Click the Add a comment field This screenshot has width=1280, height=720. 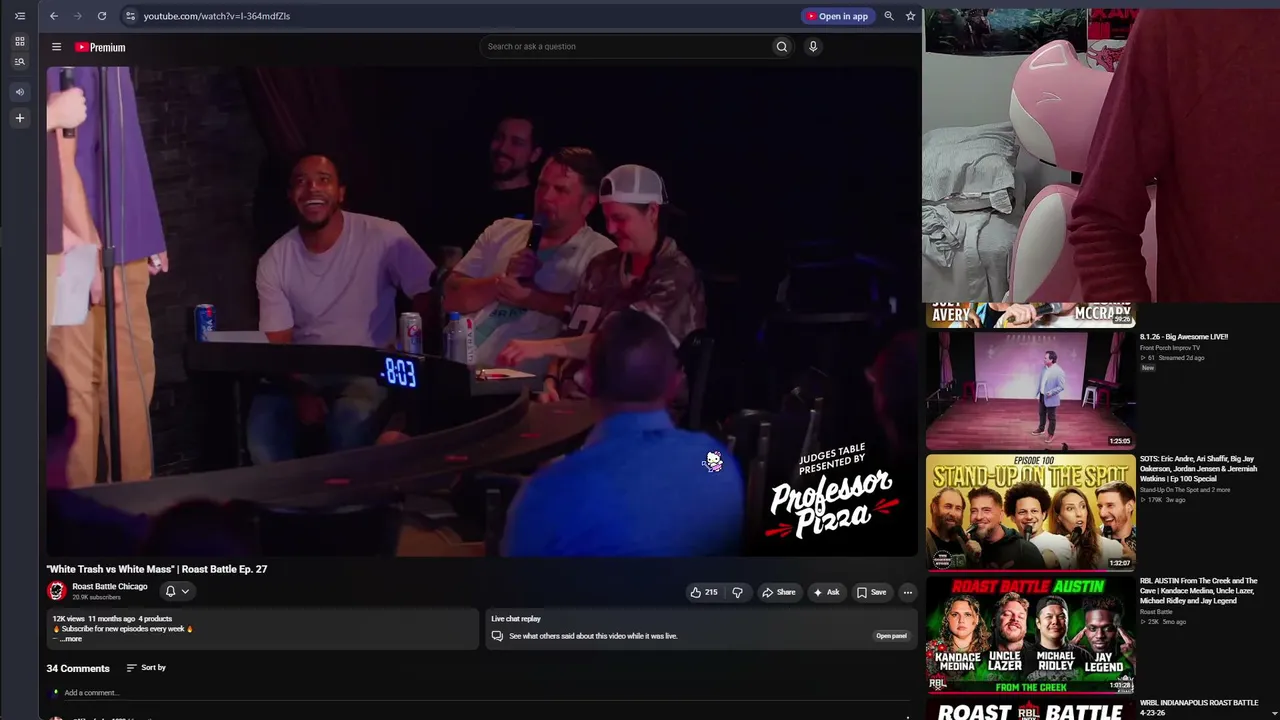(480, 692)
